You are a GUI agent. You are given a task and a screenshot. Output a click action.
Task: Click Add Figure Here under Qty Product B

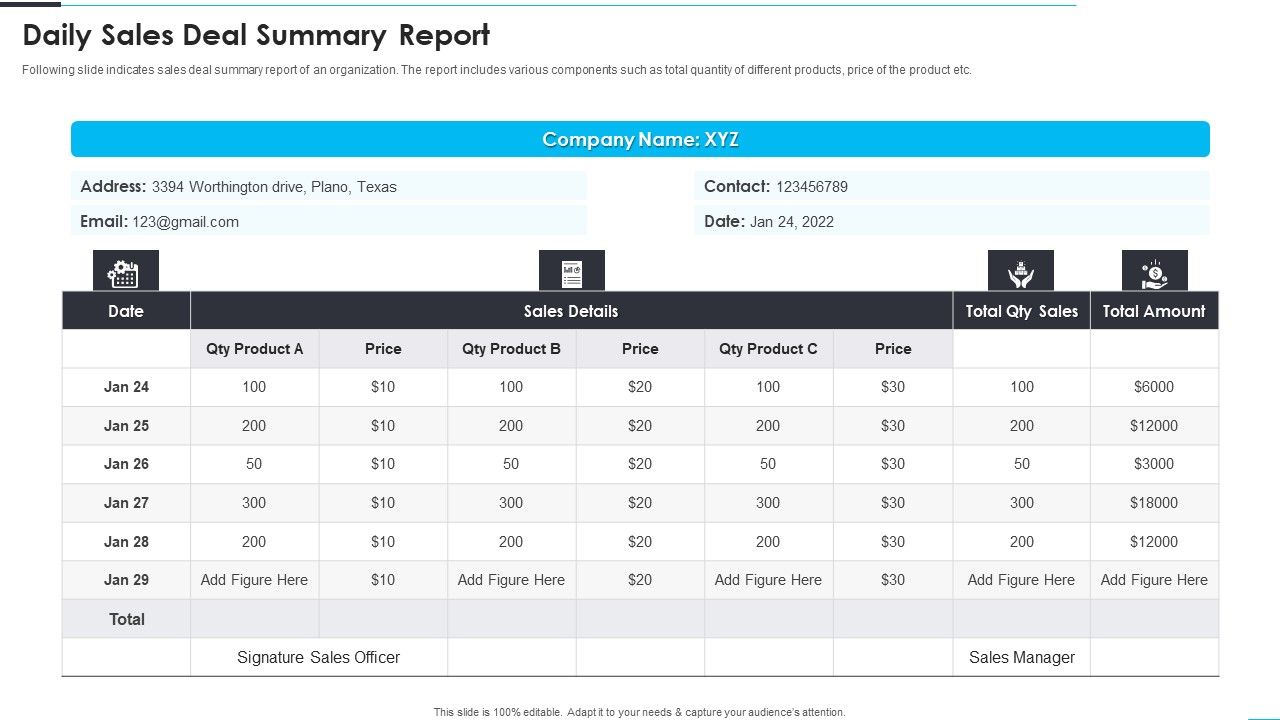(x=511, y=580)
